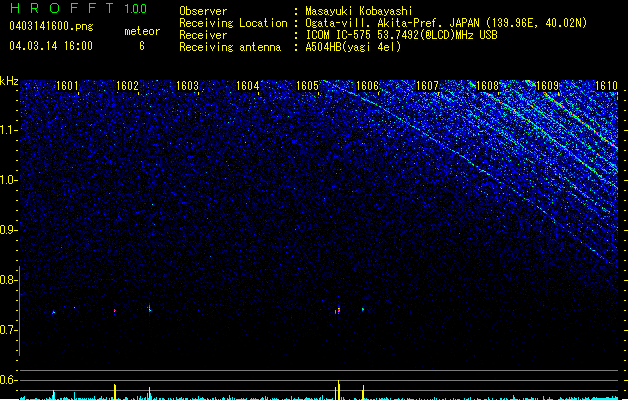The image size is (629, 400).
Task: Click the date stamp 04.03.14 16:00
Action: (x=51, y=46)
